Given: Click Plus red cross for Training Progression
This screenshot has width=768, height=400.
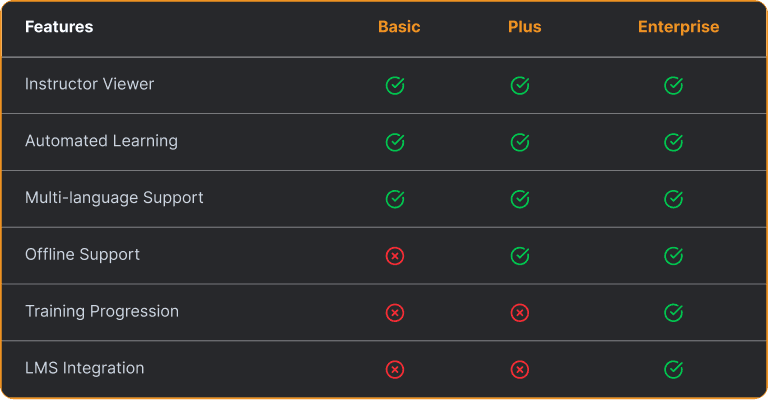Looking at the screenshot, I should (520, 313).
